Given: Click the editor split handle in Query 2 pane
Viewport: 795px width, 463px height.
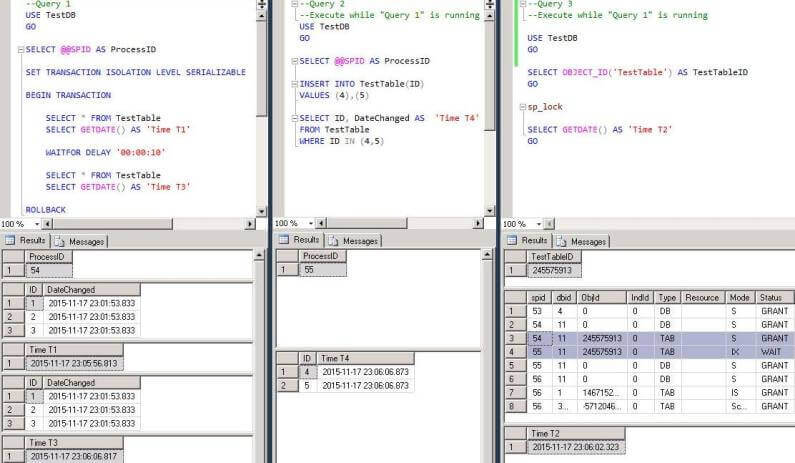Looking at the screenshot, I should (489, 5).
